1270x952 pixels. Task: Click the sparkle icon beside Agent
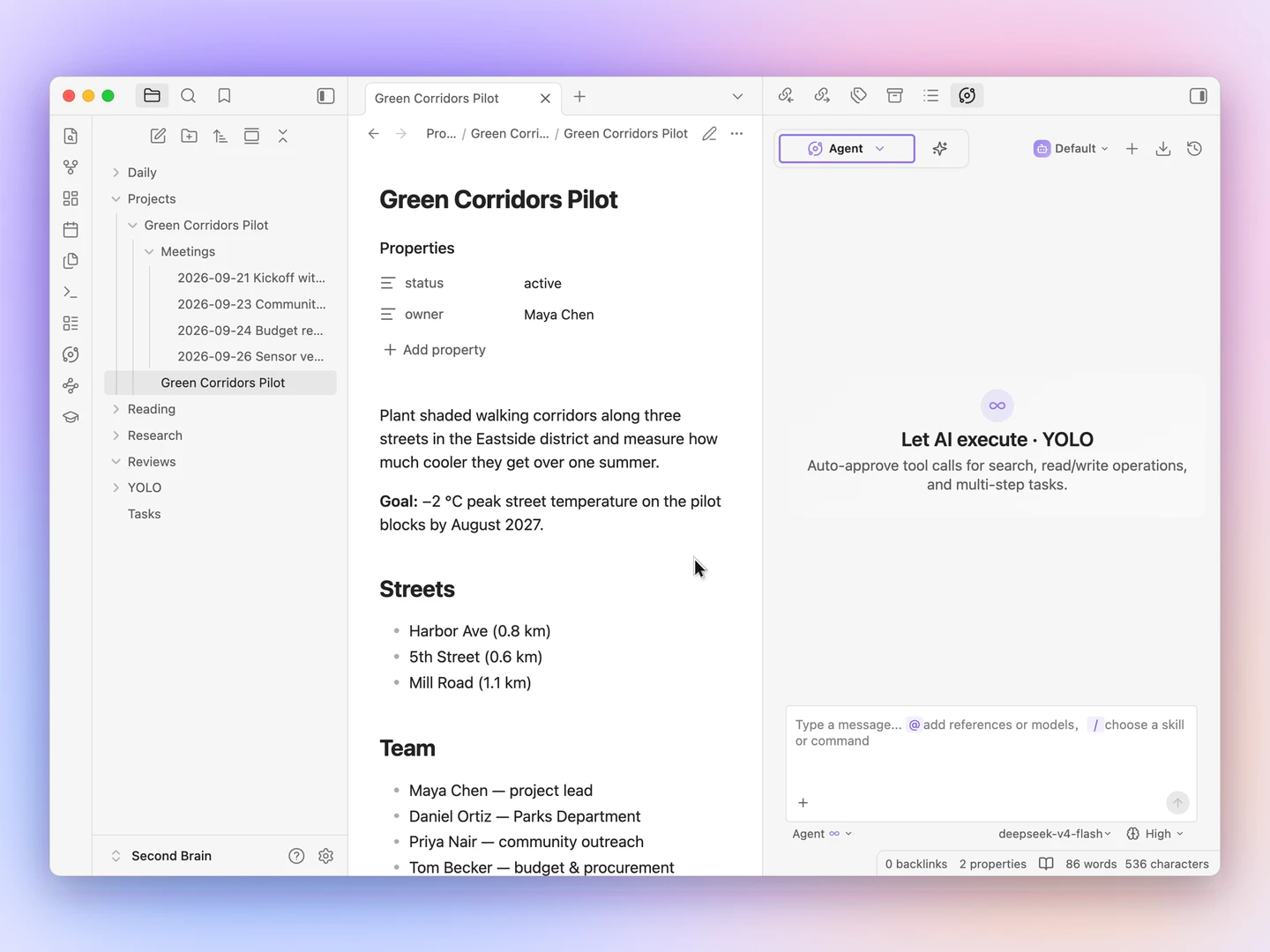pyautogui.click(x=940, y=149)
